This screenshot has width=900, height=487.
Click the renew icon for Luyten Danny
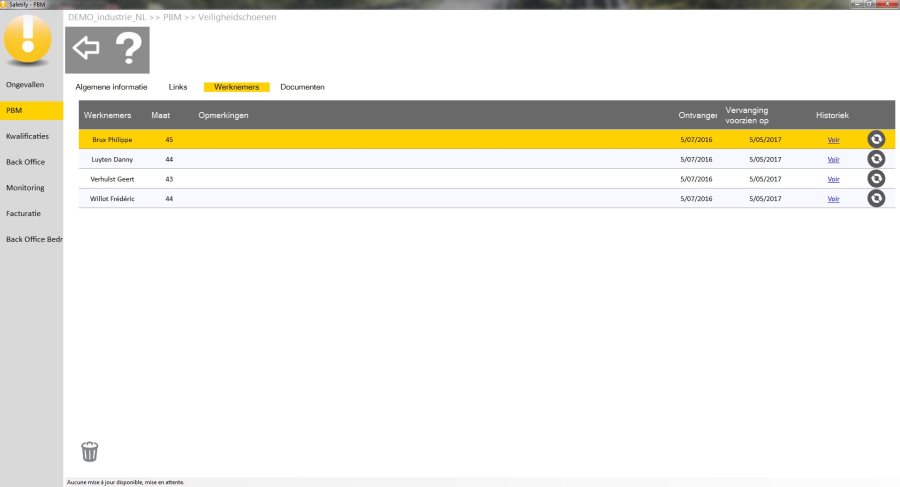[876, 159]
